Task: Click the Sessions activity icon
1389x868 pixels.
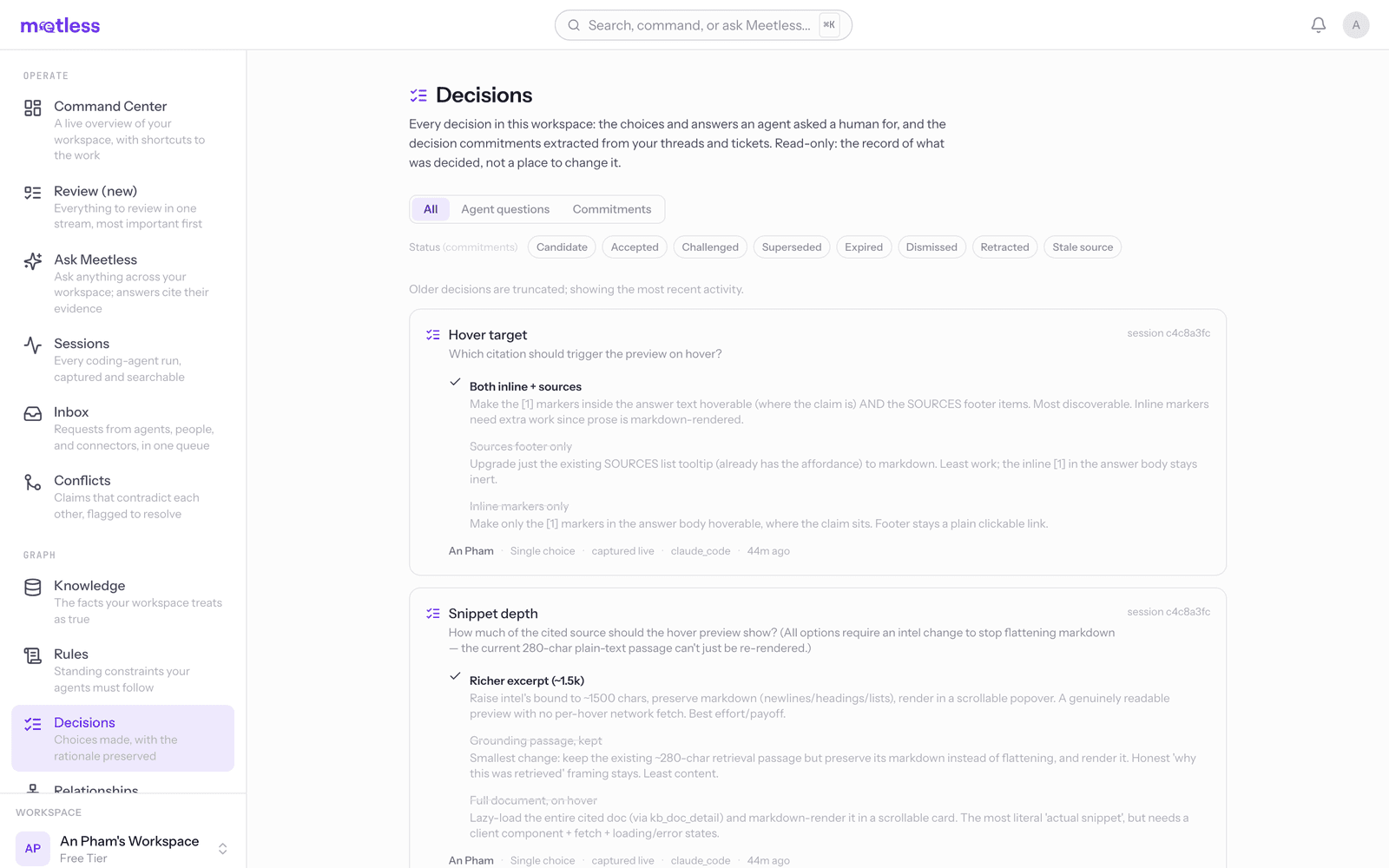Action: pos(33,345)
